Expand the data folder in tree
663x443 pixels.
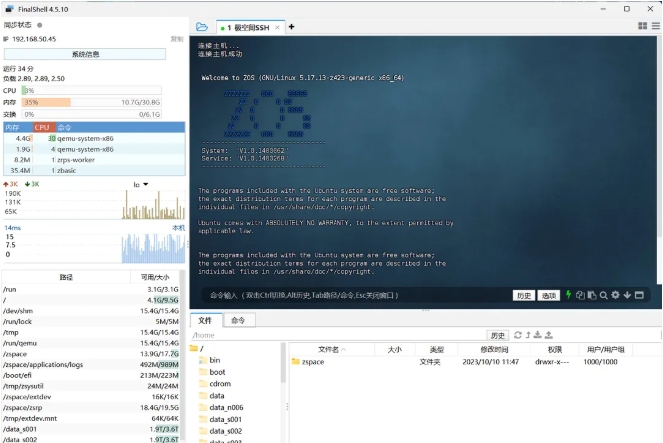pos(217,396)
